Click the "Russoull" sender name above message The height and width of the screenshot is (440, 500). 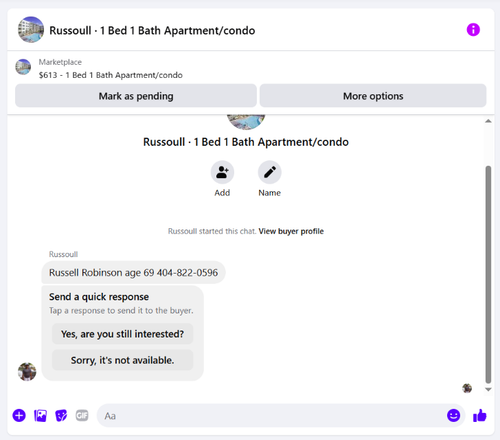pos(63,254)
